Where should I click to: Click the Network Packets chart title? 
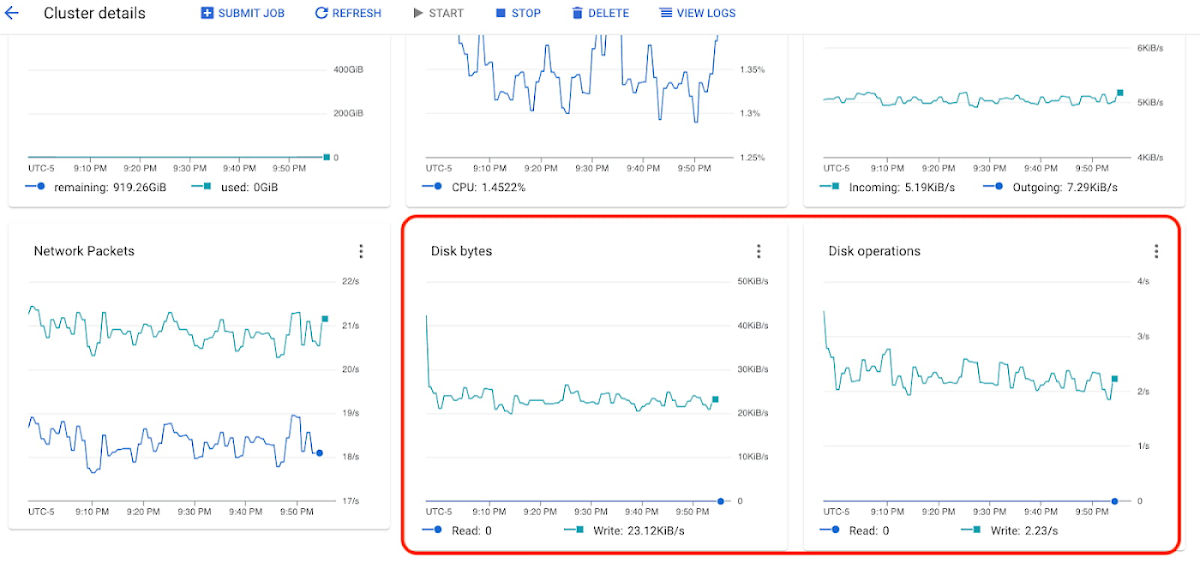pos(84,251)
